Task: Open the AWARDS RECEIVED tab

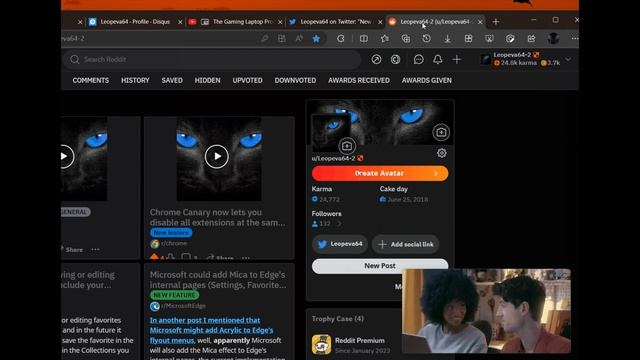Action: [x=359, y=80]
